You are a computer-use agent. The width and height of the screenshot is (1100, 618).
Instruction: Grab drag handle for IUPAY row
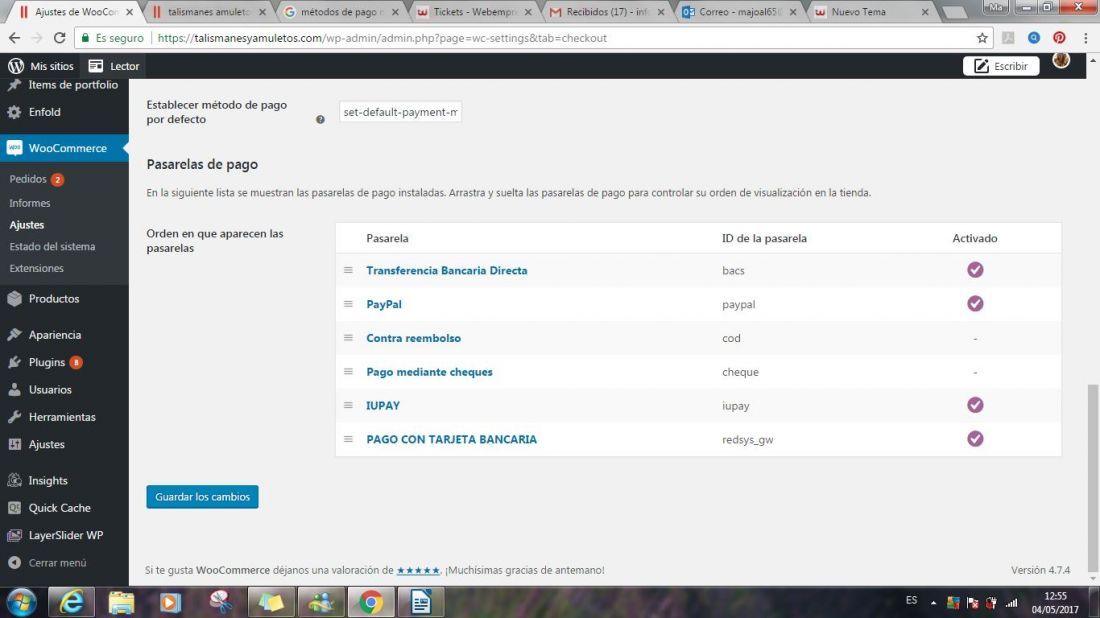tap(348, 405)
